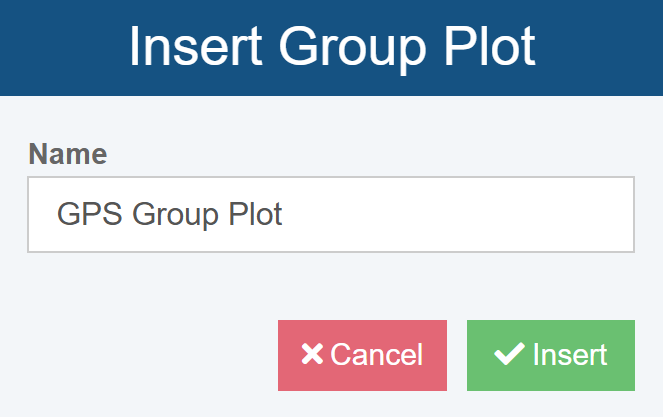This screenshot has height=417, width=663.
Task: Click the Insert Group Plot dialog title
Action: tap(331, 48)
